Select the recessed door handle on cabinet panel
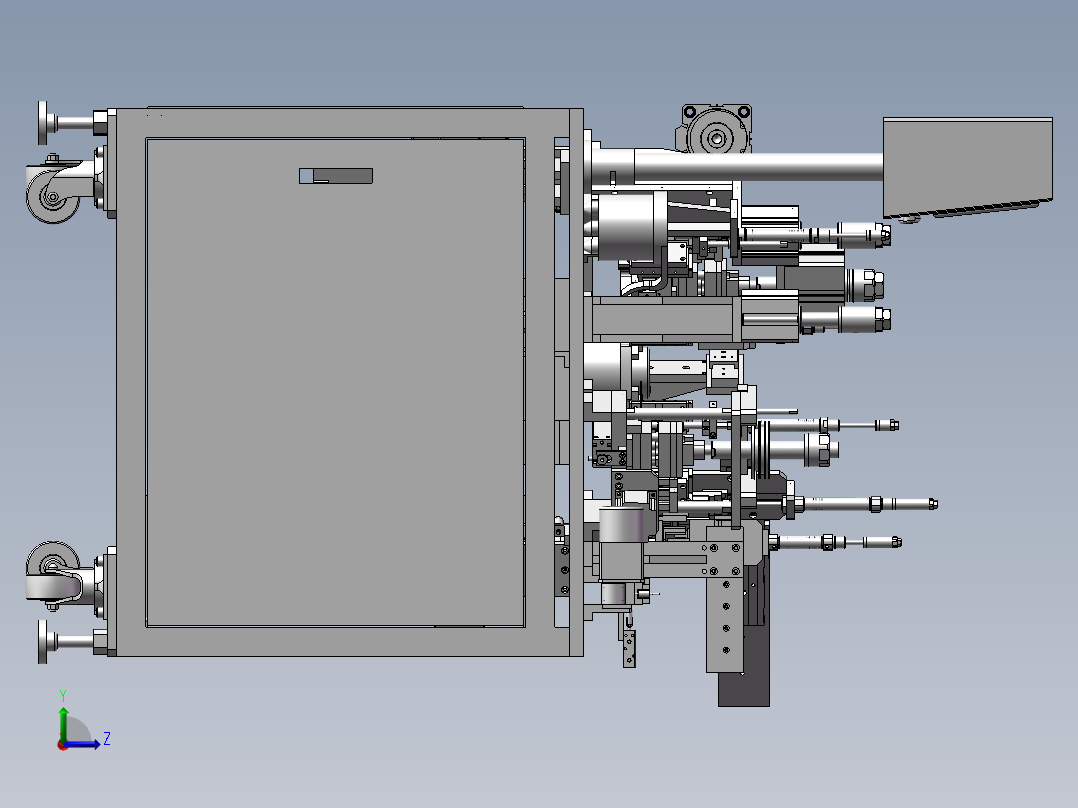 [336, 176]
